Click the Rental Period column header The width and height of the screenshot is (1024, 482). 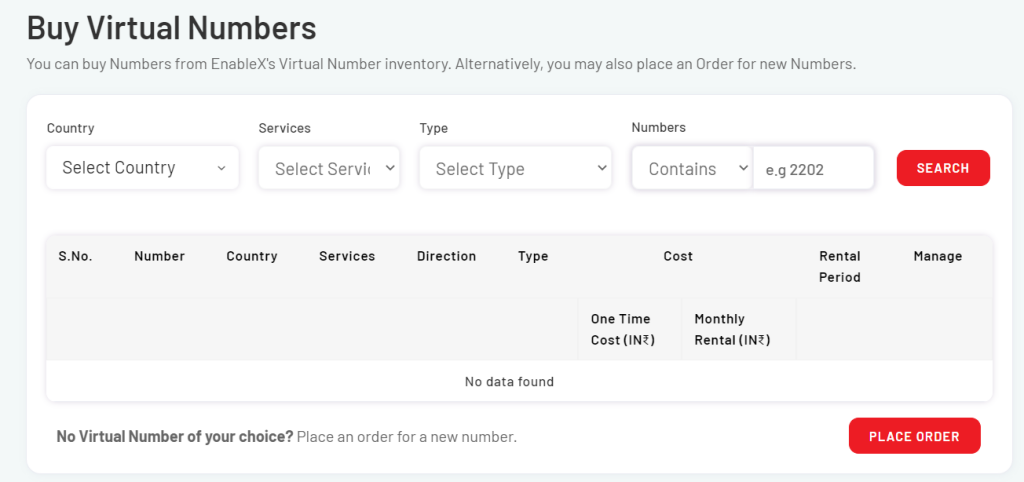tap(840, 266)
